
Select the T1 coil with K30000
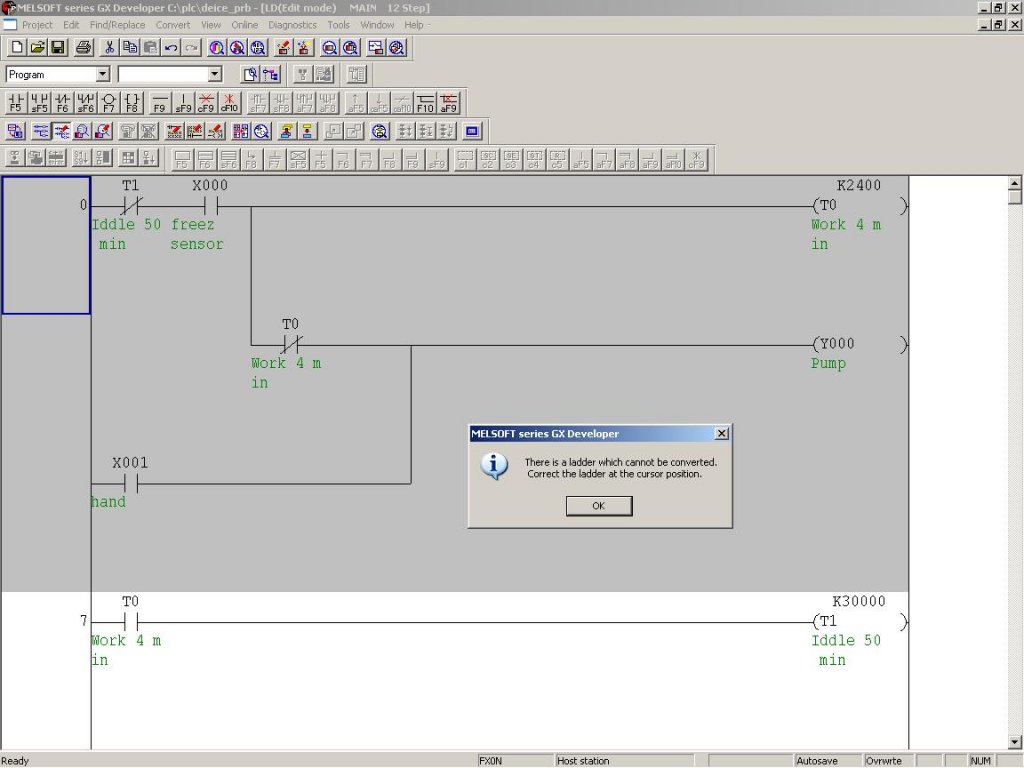tap(860, 622)
